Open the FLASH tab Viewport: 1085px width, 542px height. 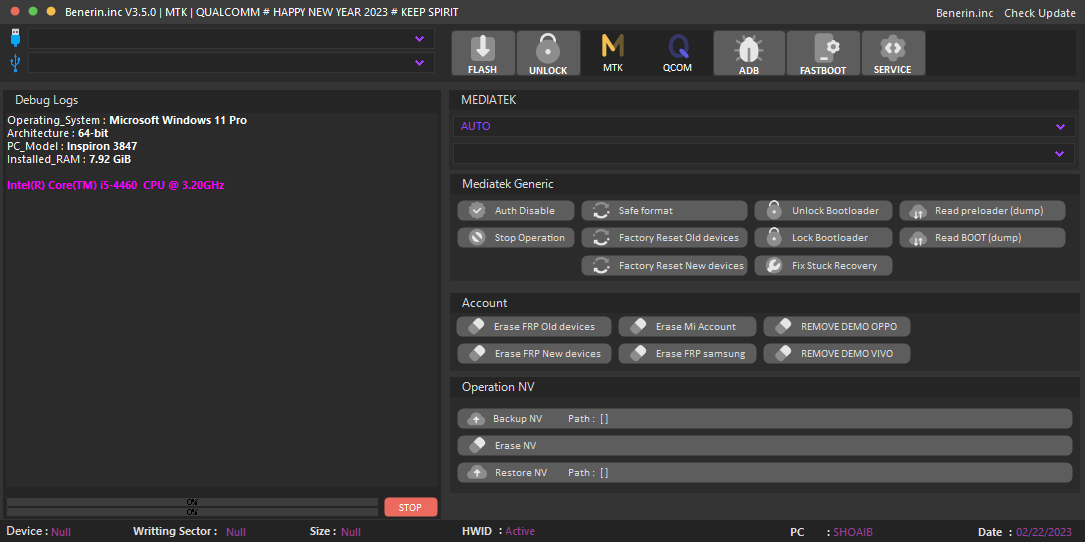click(483, 53)
